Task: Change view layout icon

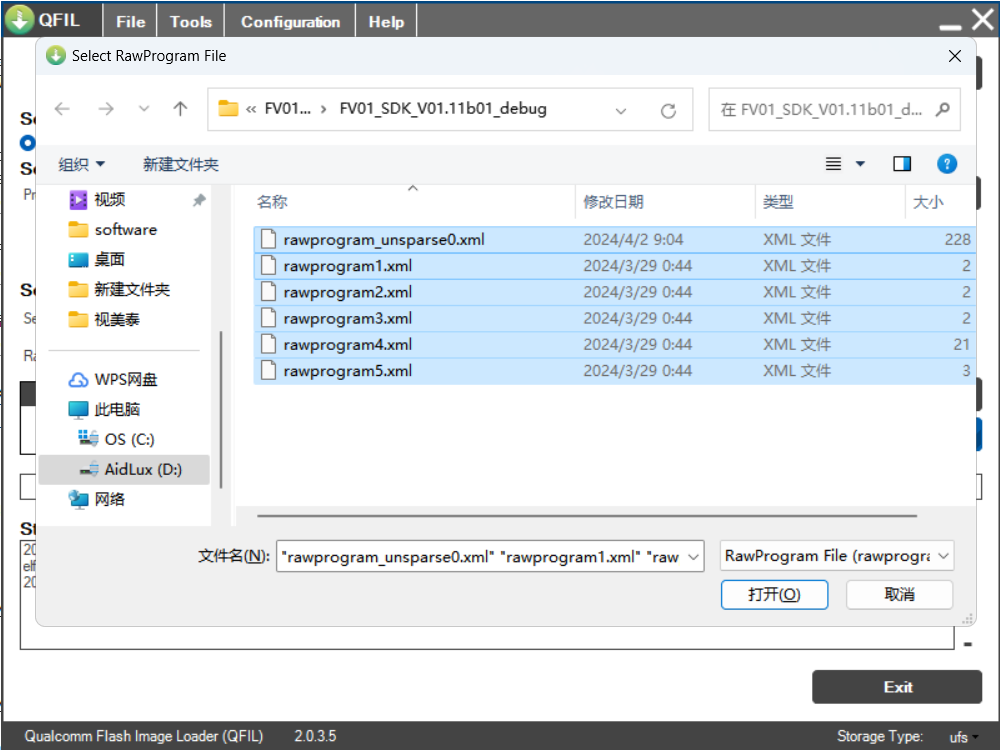Action: tap(833, 164)
